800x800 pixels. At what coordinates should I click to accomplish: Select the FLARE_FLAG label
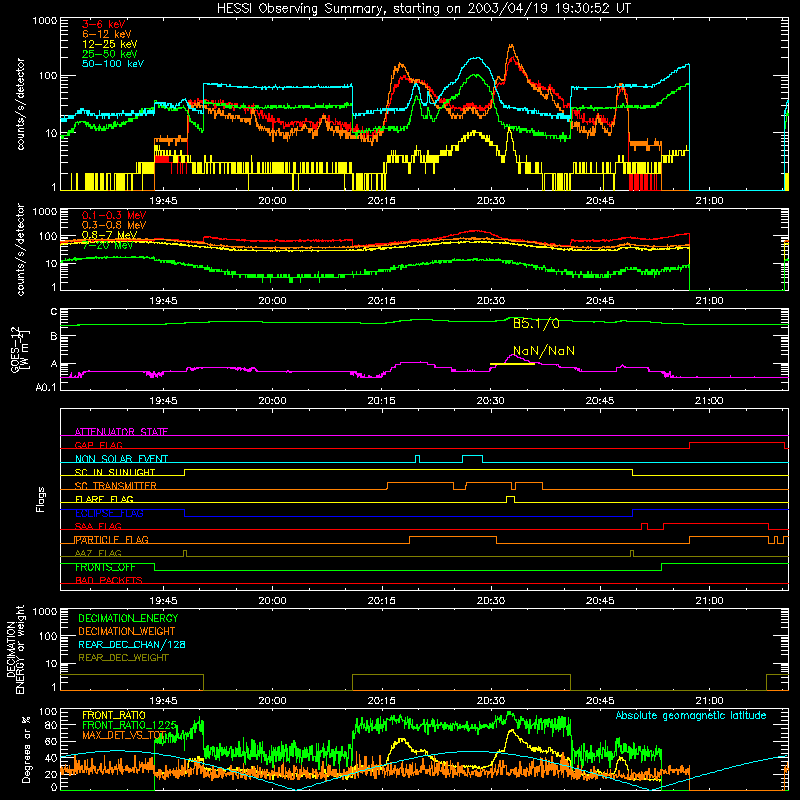(104, 499)
